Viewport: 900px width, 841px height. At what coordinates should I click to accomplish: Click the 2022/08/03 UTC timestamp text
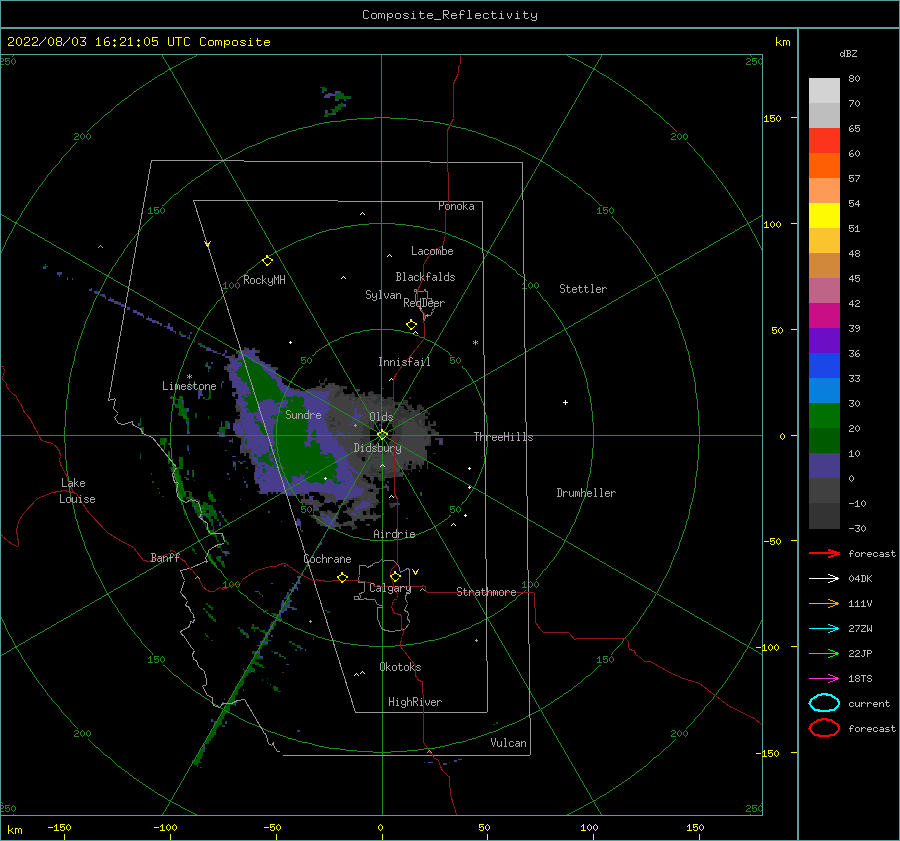tap(138, 42)
